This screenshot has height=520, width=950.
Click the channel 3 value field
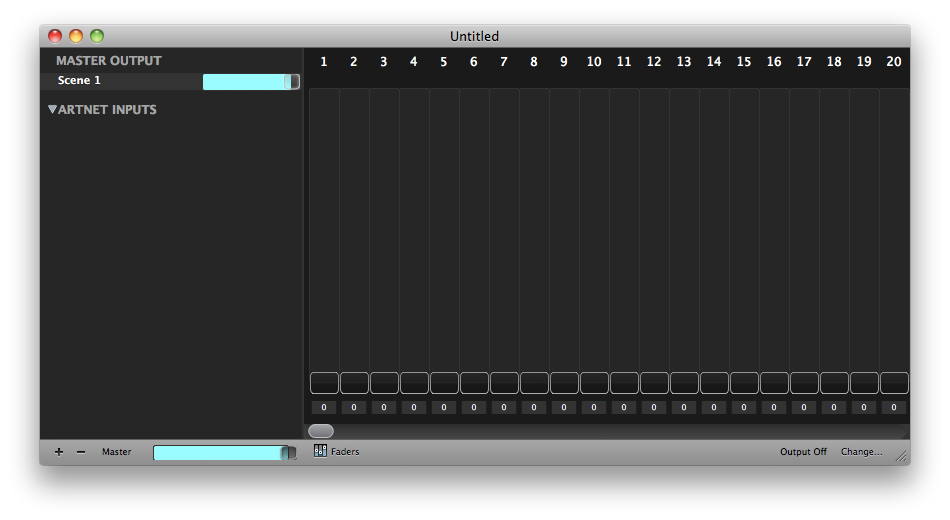[x=384, y=408]
